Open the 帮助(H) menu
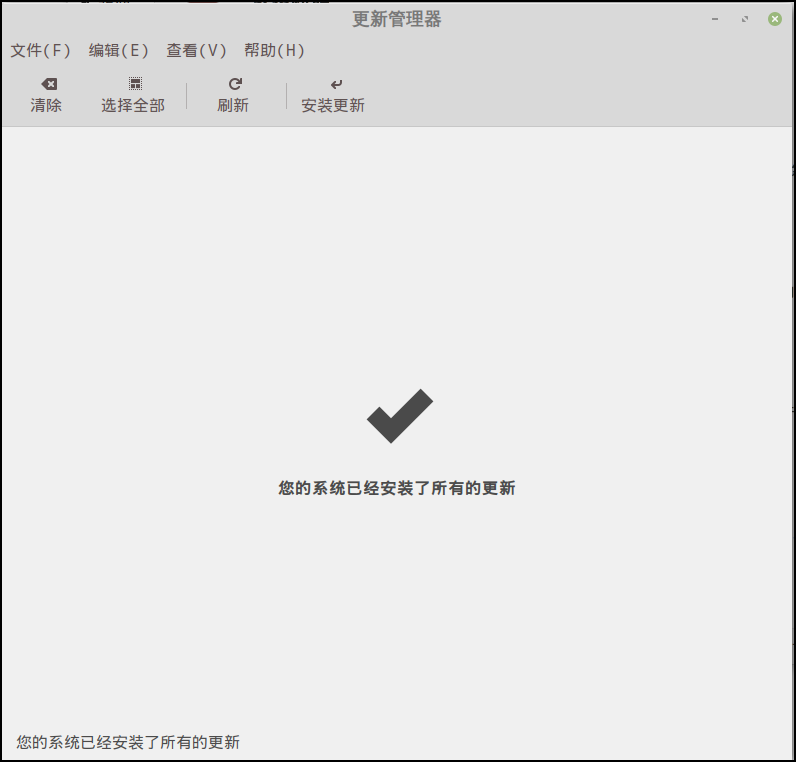The width and height of the screenshot is (796, 762). tap(274, 50)
